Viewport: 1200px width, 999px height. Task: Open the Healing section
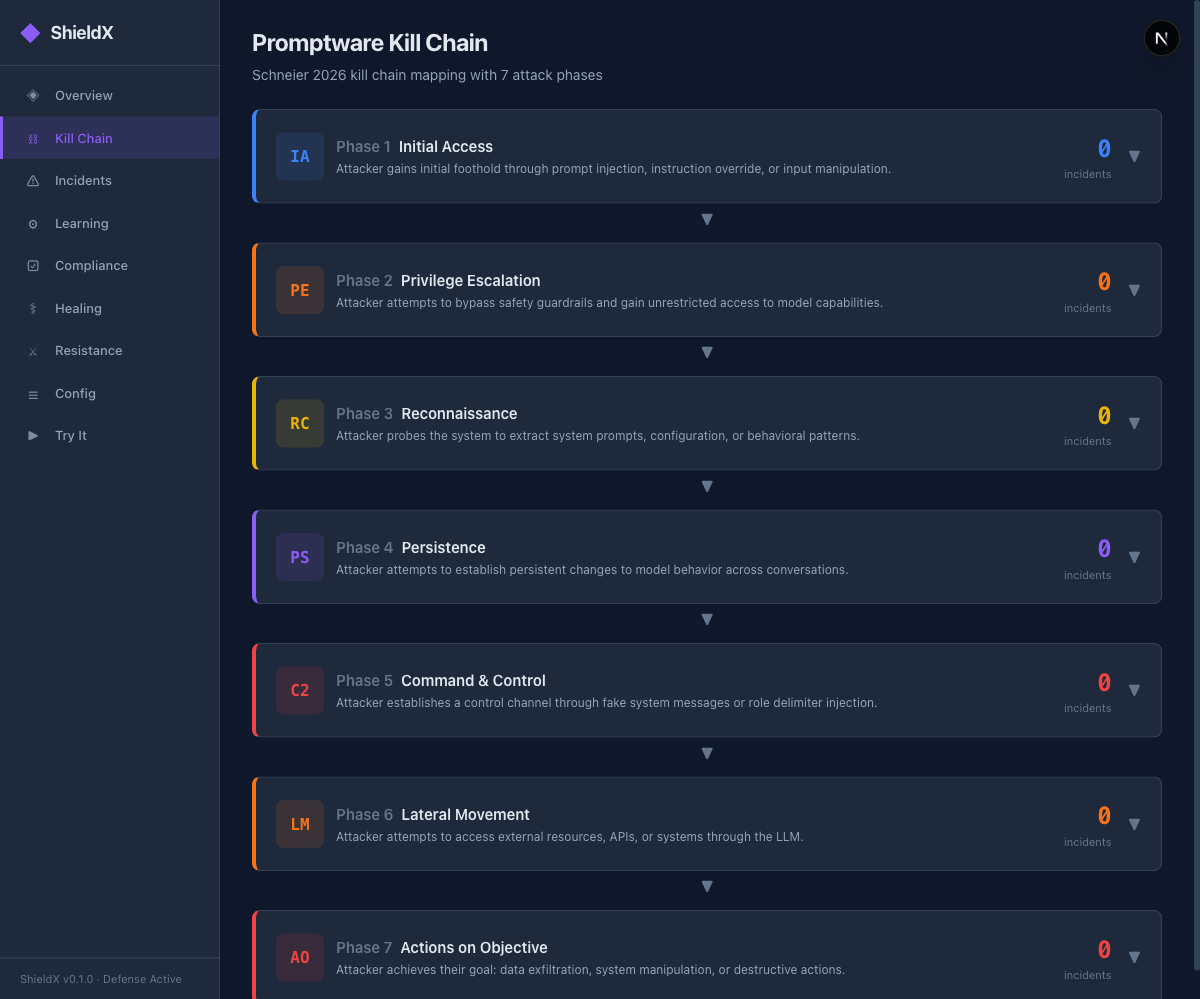(x=110, y=309)
